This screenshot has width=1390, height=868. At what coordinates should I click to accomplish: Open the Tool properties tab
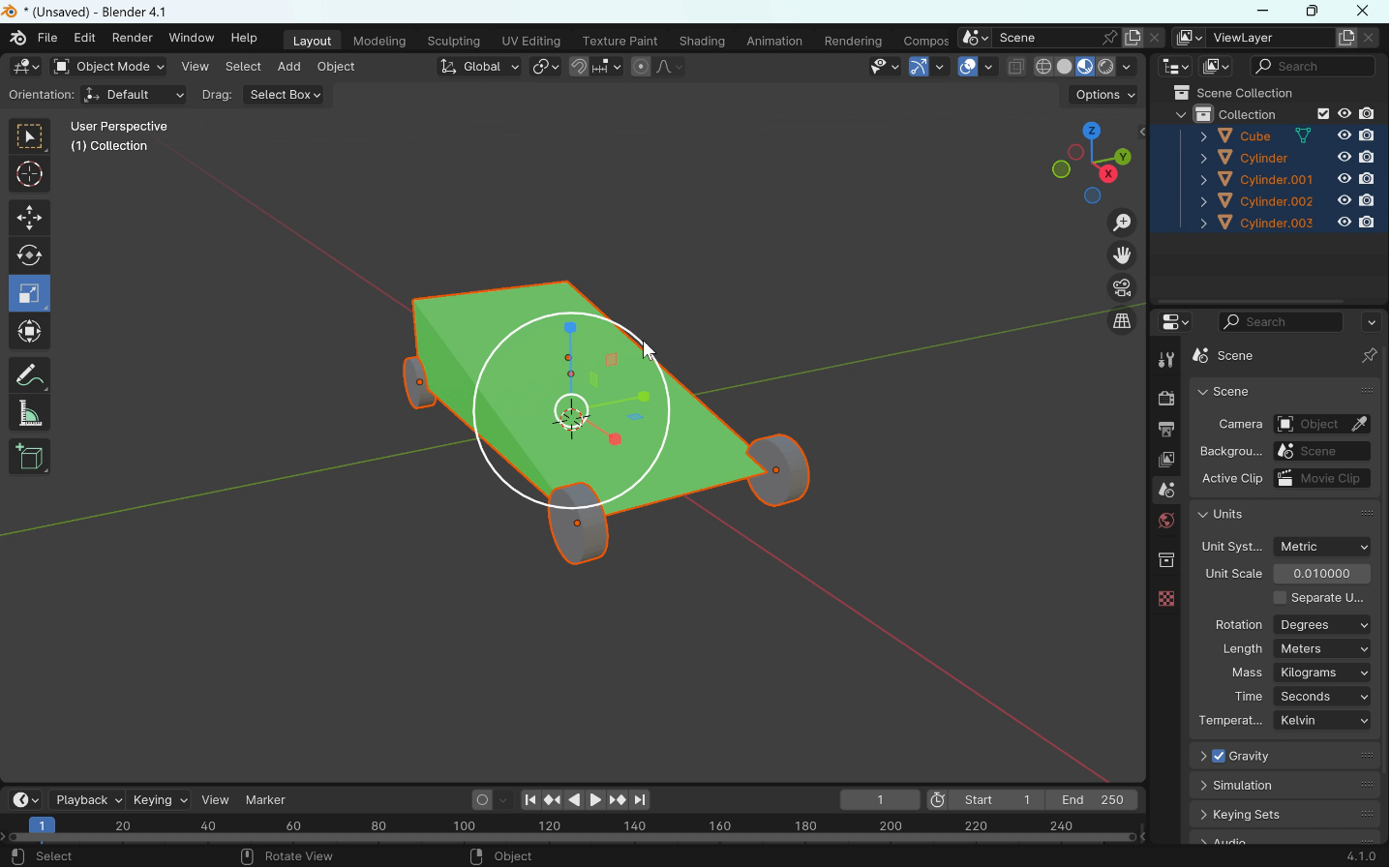coord(1166,361)
